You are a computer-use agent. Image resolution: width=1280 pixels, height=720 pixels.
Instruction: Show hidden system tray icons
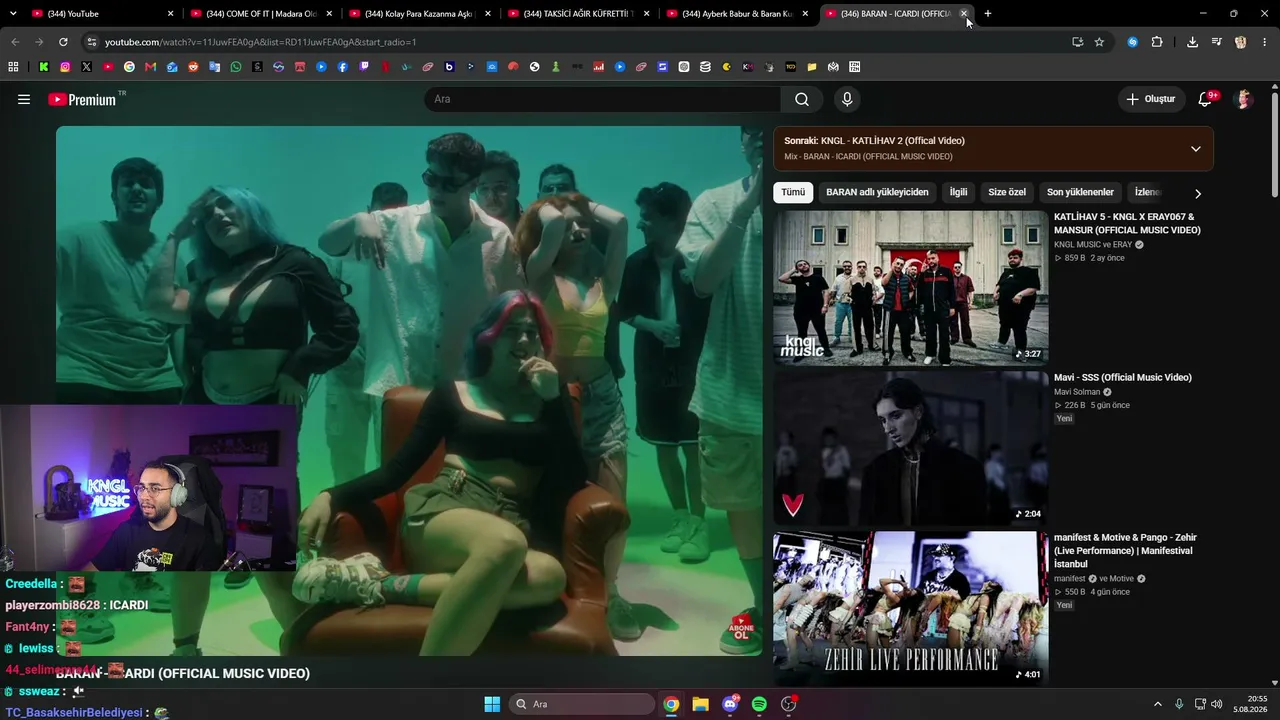(x=1158, y=704)
